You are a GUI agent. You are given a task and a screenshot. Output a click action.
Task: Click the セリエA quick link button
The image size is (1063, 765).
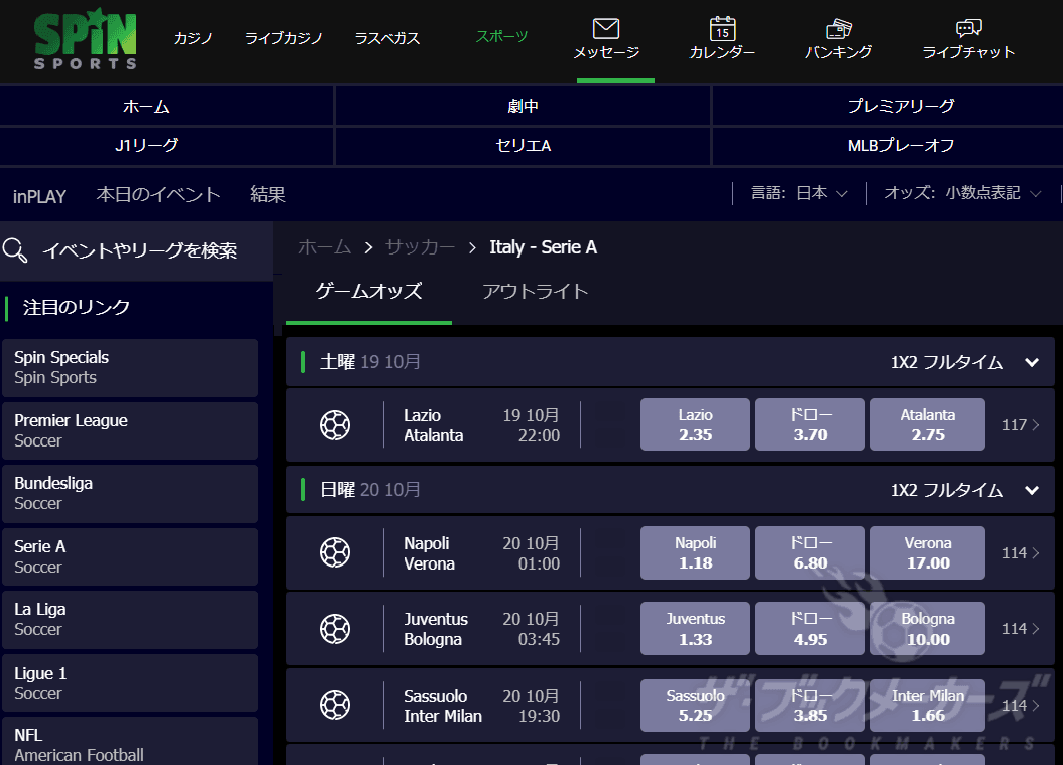click(523, 146)
